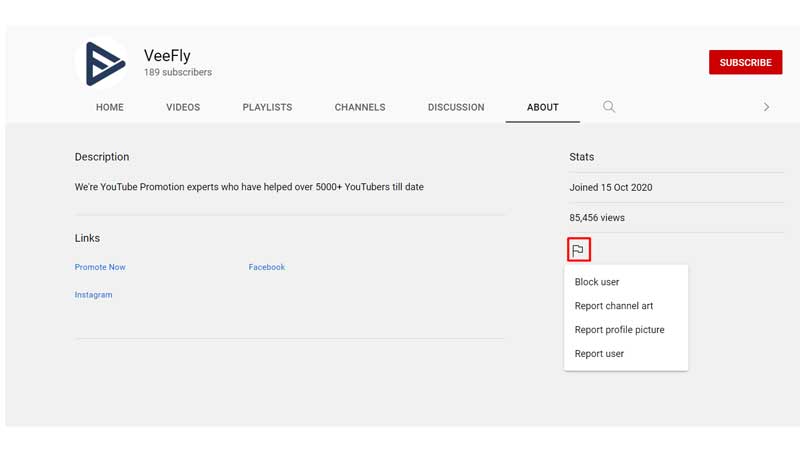Pick Report profile picture from menu
800x450 pixels.
(x=619, y=330)
